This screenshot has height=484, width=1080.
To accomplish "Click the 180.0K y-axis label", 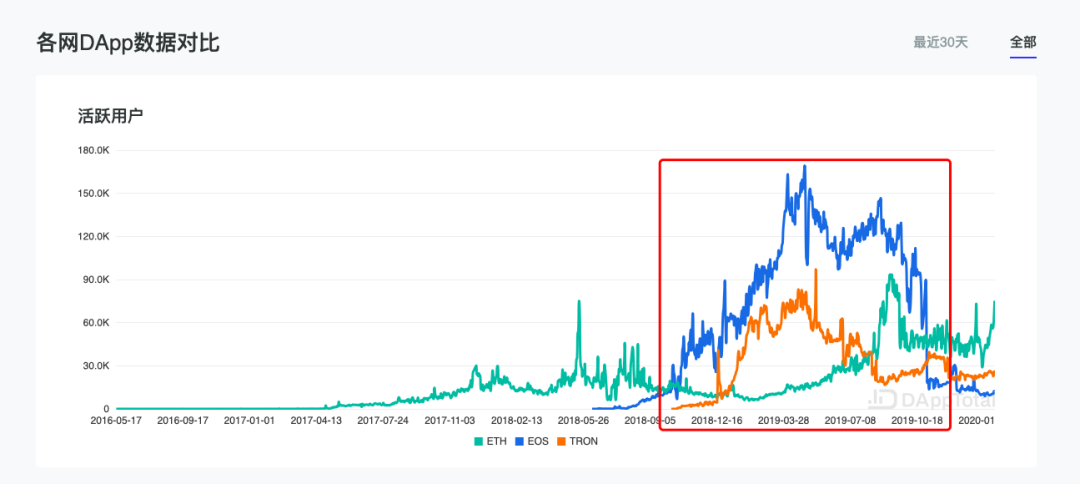I will point(94,150).
